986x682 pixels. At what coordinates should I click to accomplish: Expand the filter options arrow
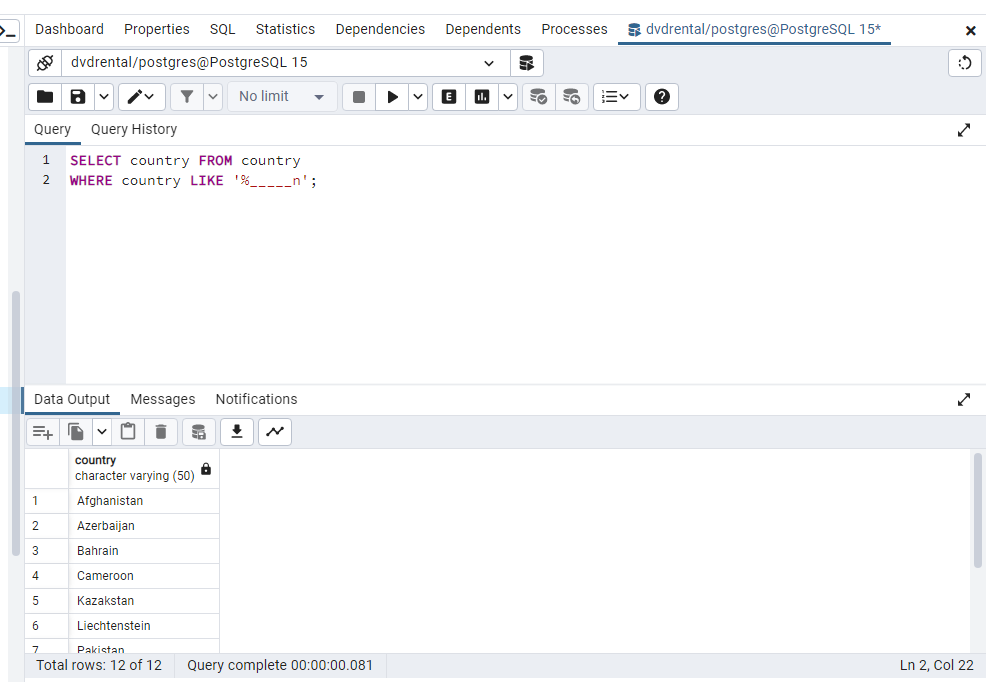coord(213,97)
